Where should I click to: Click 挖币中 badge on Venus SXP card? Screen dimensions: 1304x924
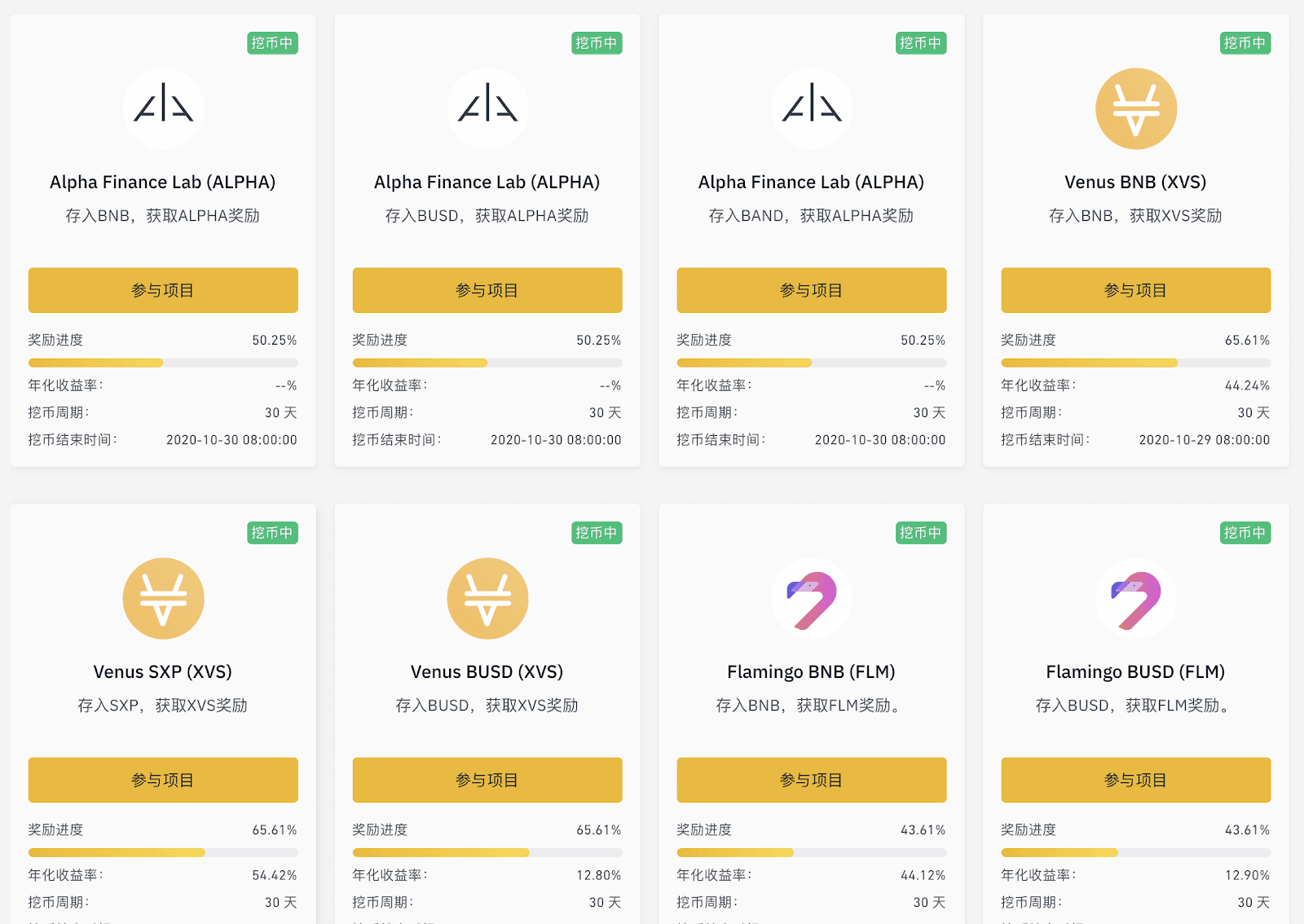(x=272, y=533)
